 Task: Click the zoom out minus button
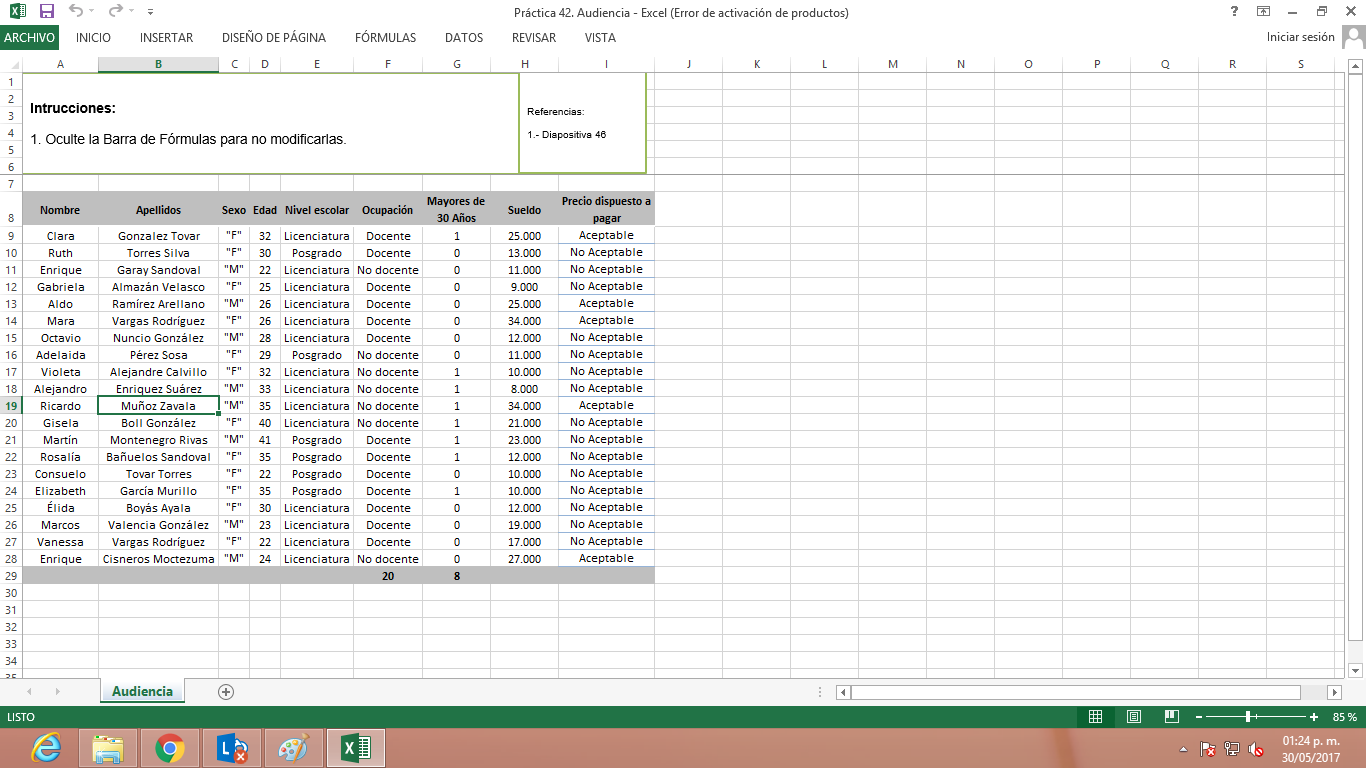point(1199,717)
